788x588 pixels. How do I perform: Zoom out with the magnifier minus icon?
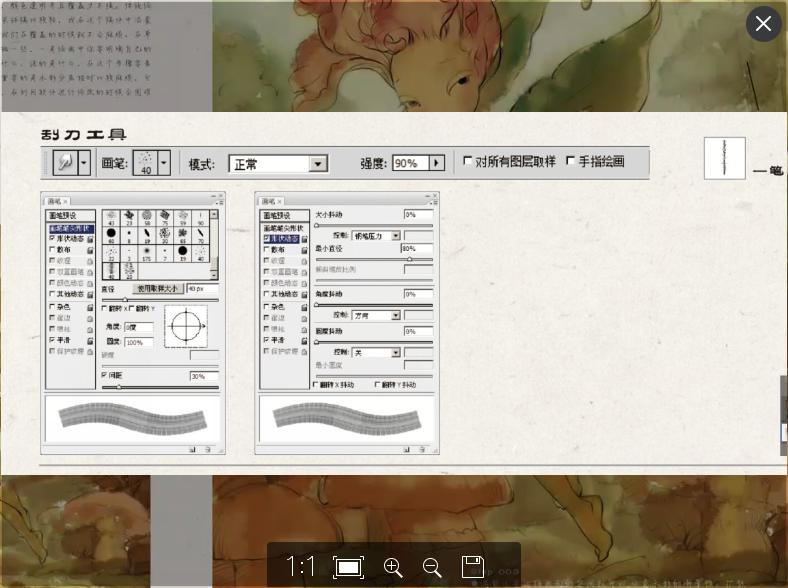(432, 567)
